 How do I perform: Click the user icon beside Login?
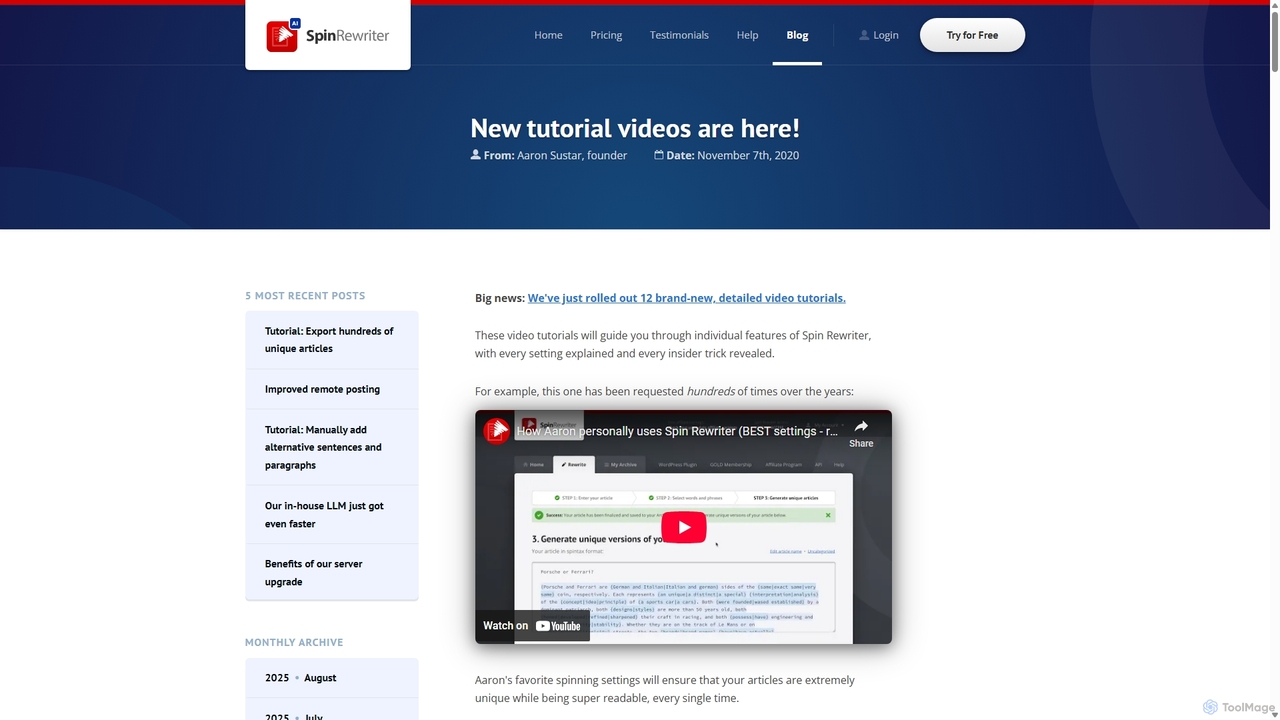pyautogui.click(x=864, y=35)
